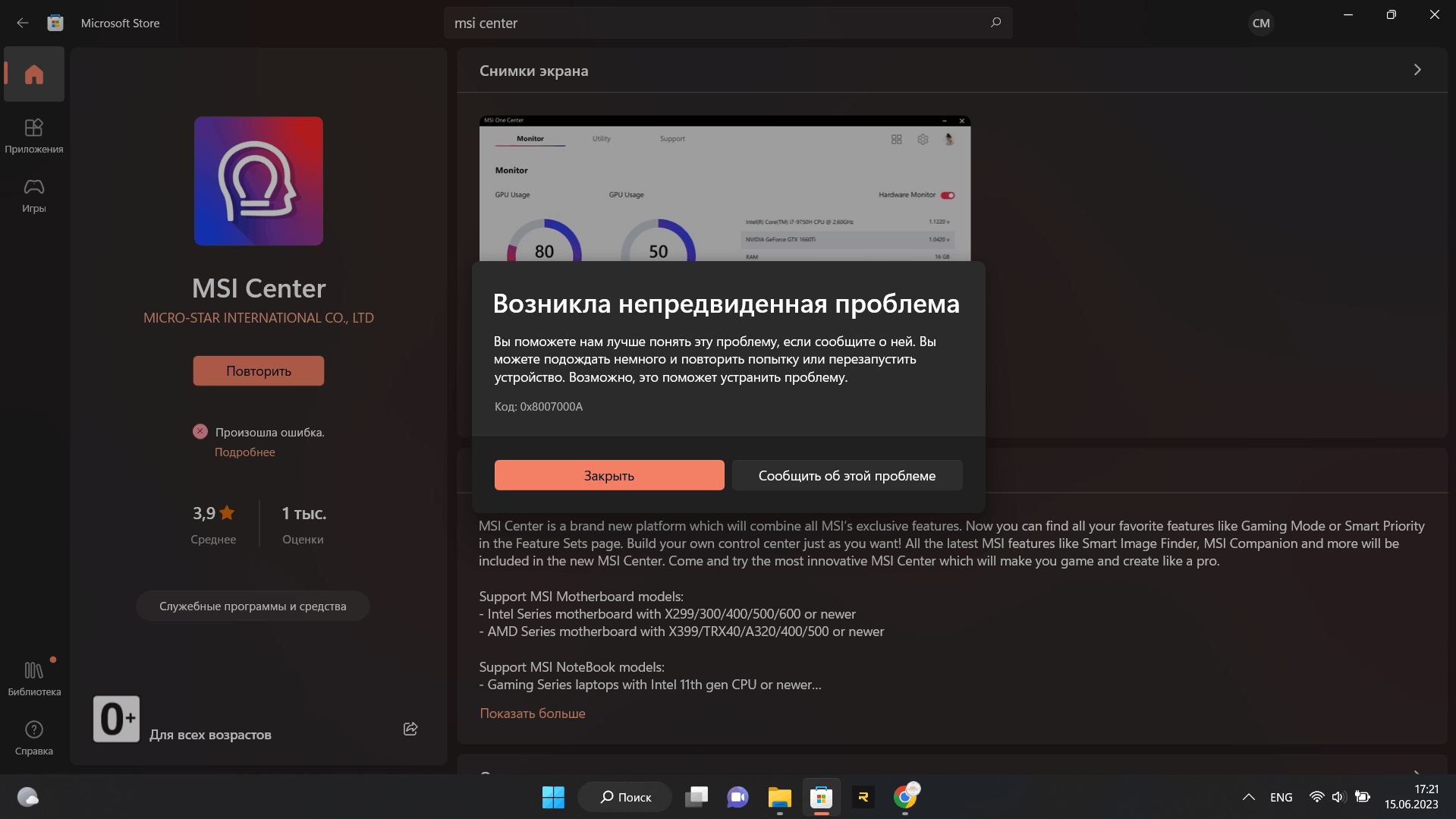Image resolution: width=1456 pixels, height=819 pixels.
Task: Focus the msi center search field
Action: 728,23
